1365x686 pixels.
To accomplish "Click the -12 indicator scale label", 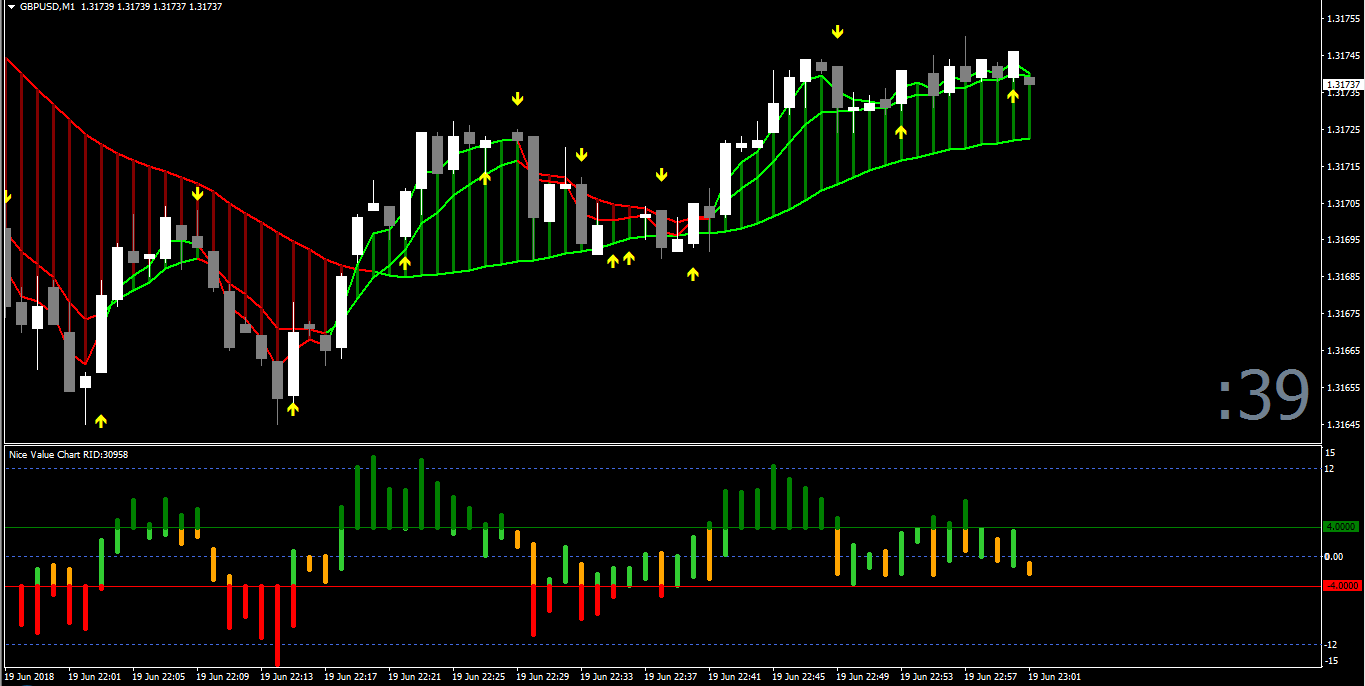I will pyautogui.click(x=1331, y=645).
